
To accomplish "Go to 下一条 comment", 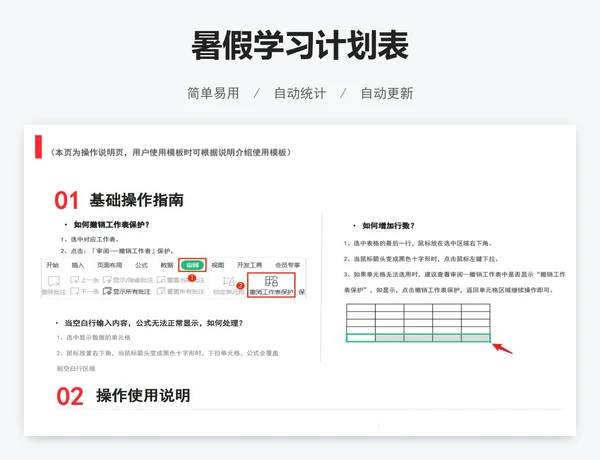I will click(x=84, y=292).
